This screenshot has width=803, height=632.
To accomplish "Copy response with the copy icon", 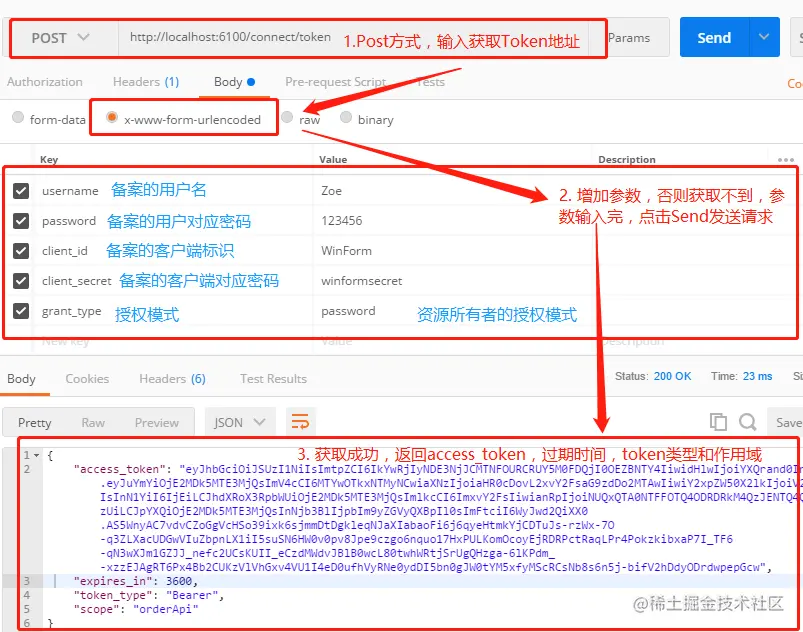I will (x=718, y=422).
